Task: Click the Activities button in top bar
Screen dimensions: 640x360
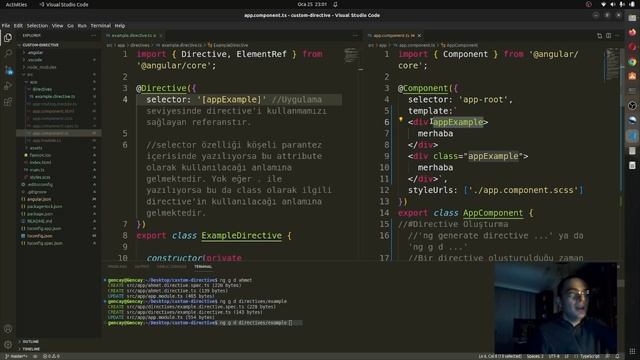Action: tap(16, 4)
